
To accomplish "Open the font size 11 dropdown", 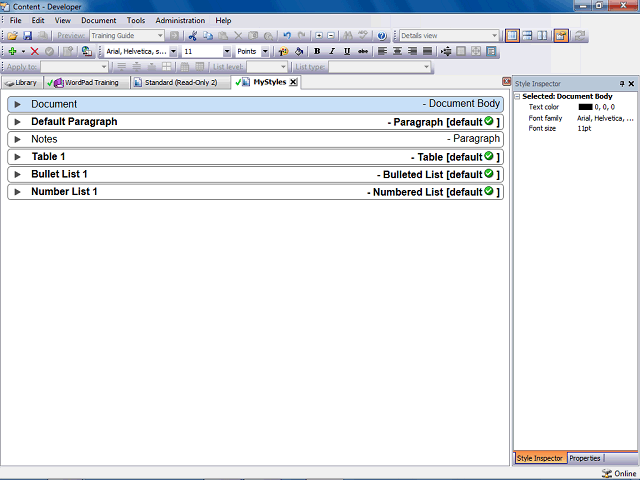I will (x=227, y=51).
